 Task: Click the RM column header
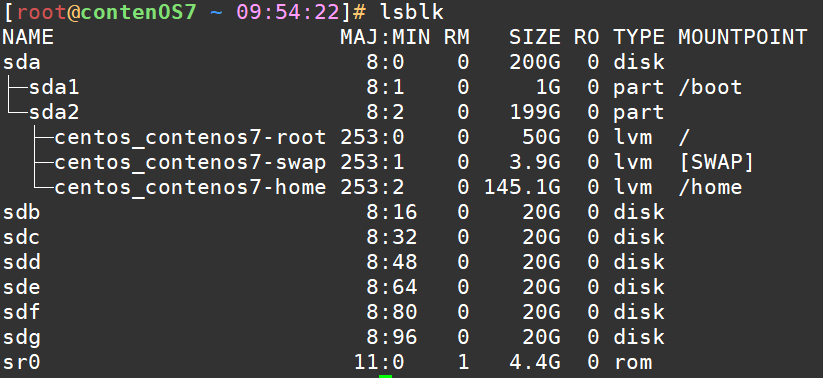coord(457,37)
